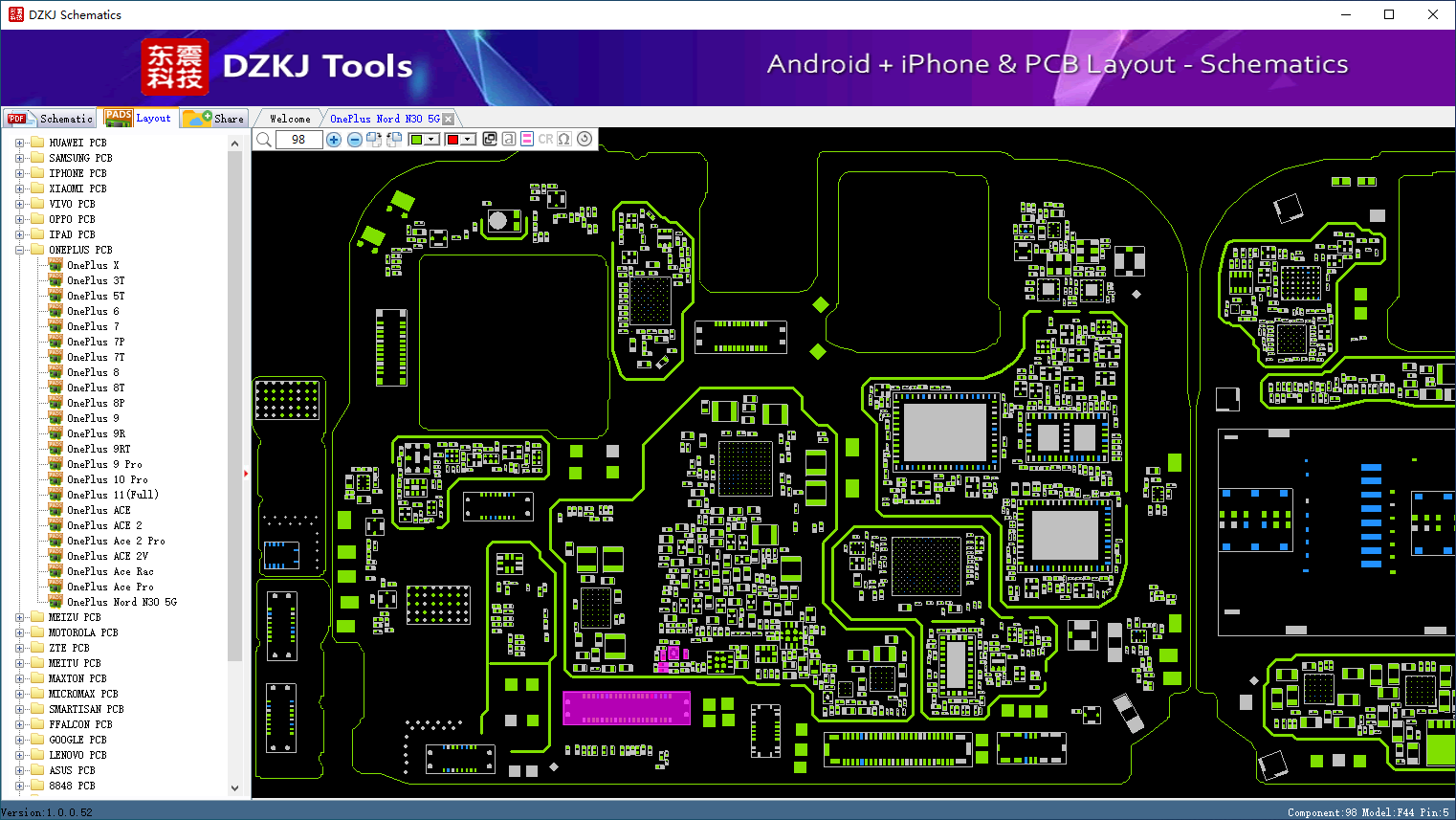Select OnePlus Ace Rac in the tree

tap(110, 571)
